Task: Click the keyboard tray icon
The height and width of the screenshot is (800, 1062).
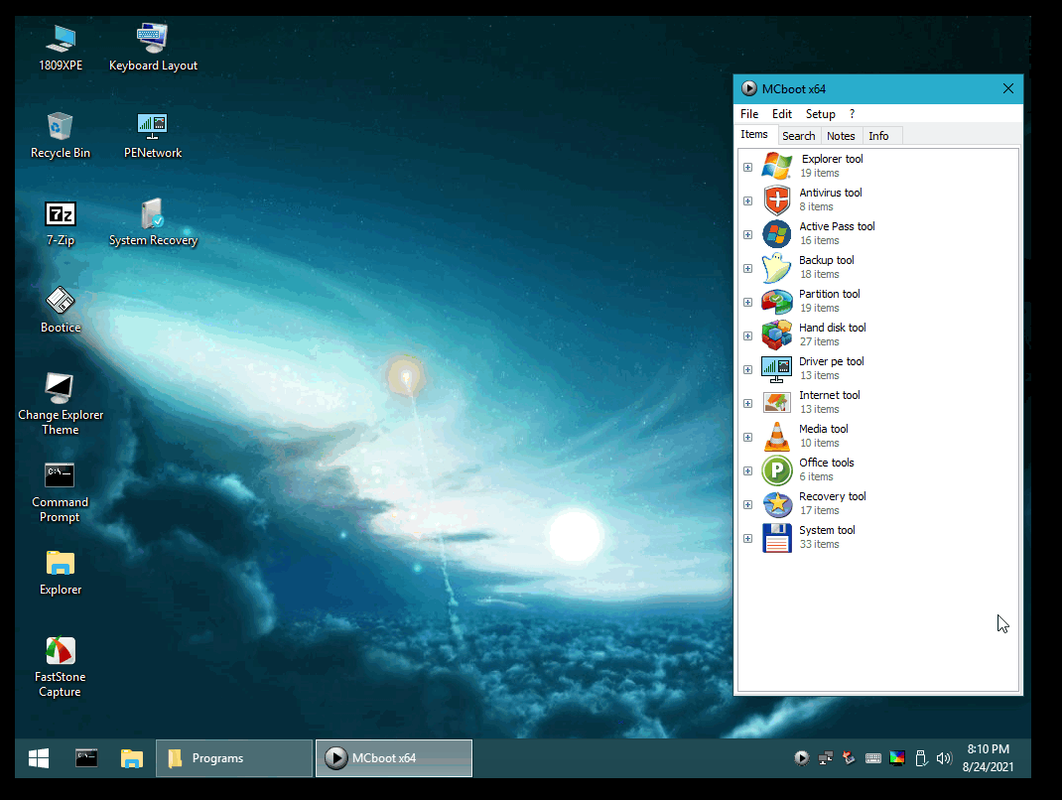Action: [x=873, y=758]
